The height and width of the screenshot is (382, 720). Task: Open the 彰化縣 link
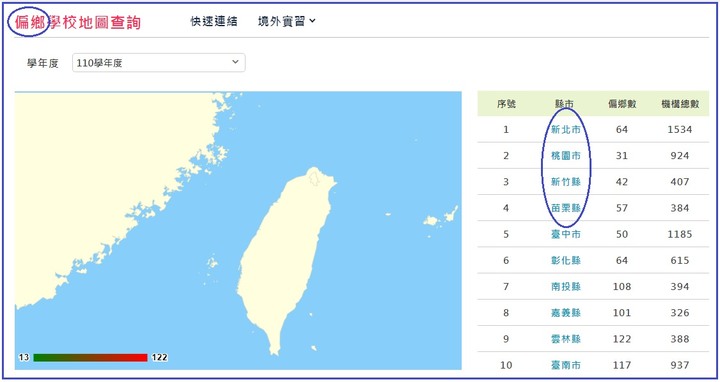click(566, 260)
